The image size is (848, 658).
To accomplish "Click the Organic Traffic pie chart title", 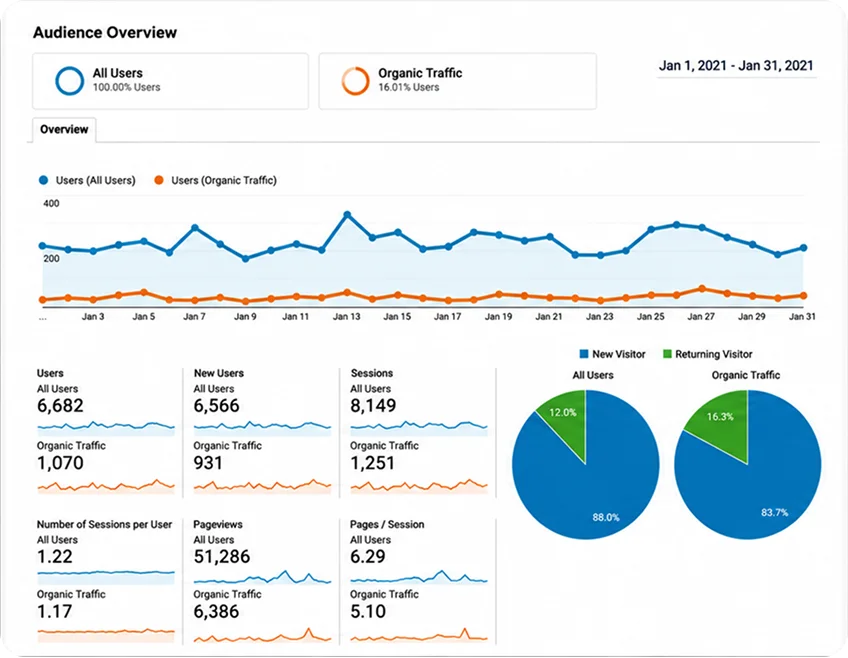I will tap(746, 375).
